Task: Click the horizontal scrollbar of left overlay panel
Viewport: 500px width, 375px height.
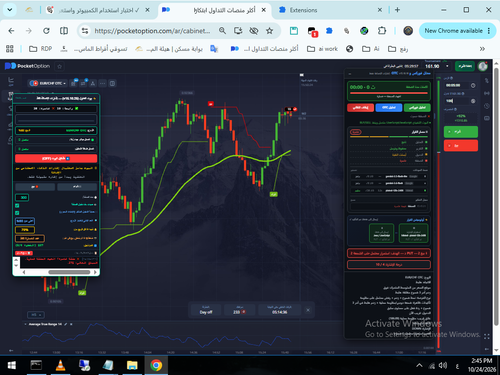Action: (x=69, y=272)
